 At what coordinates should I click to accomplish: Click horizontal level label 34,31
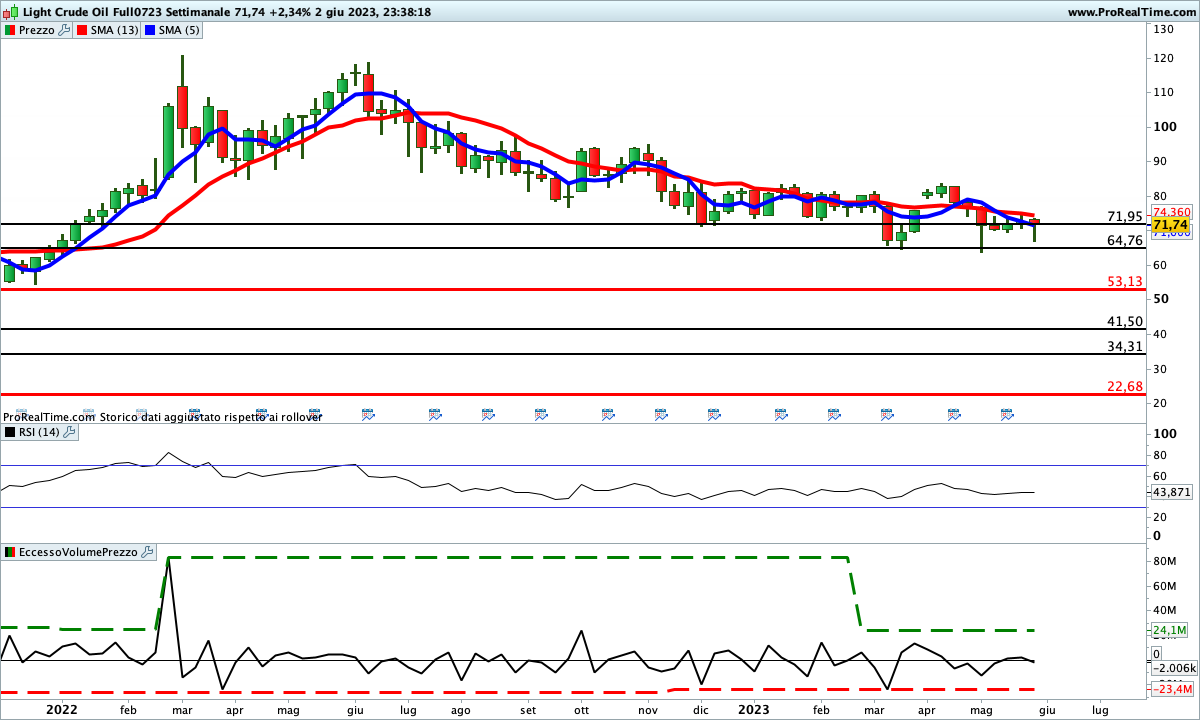pyautogui.click(x=1125, y=346)
